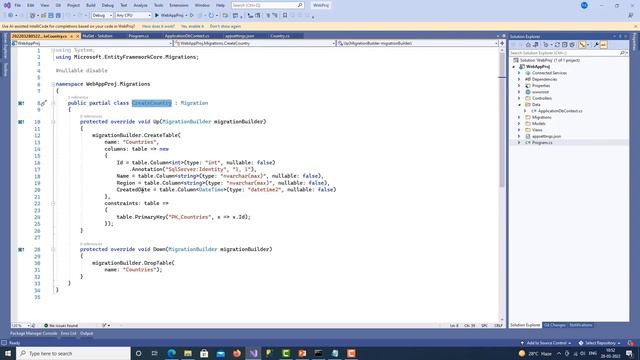
Task: Close the CreateCountry migration file tab
Action: (x=78, y=36)
